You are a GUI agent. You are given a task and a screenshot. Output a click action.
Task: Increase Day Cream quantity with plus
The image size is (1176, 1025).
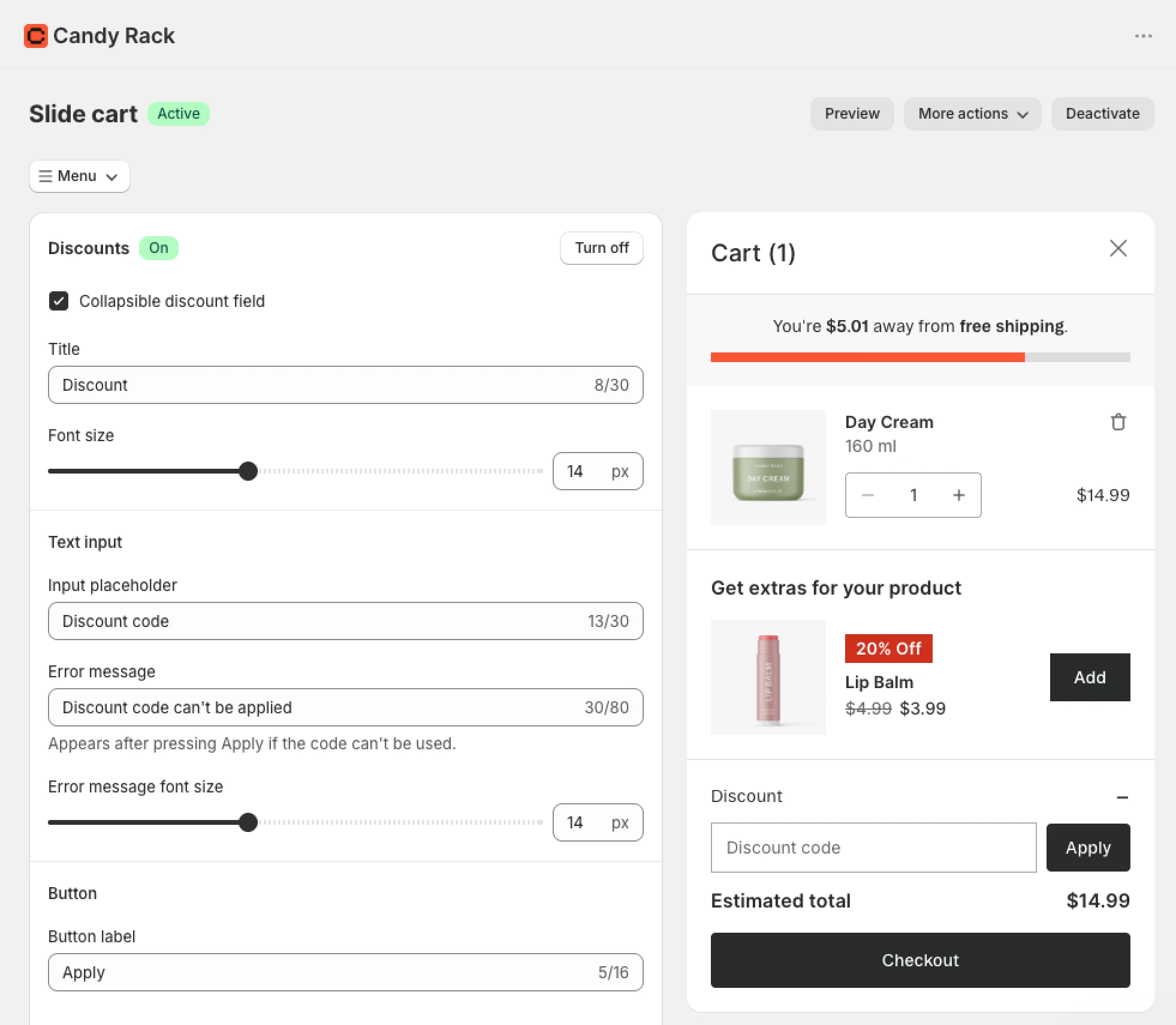[959, 495]
